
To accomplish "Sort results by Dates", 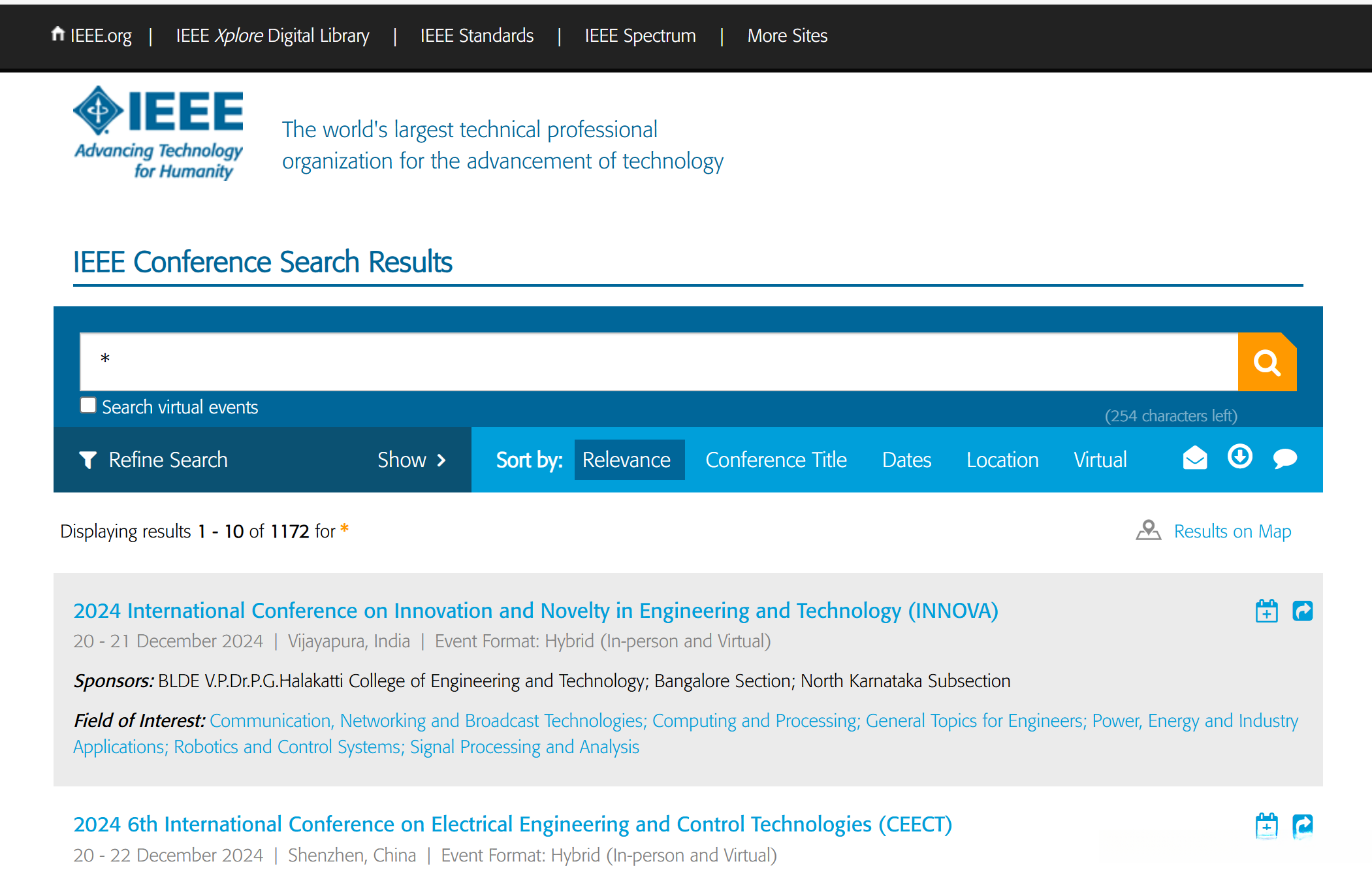I will tap(906, 460).
